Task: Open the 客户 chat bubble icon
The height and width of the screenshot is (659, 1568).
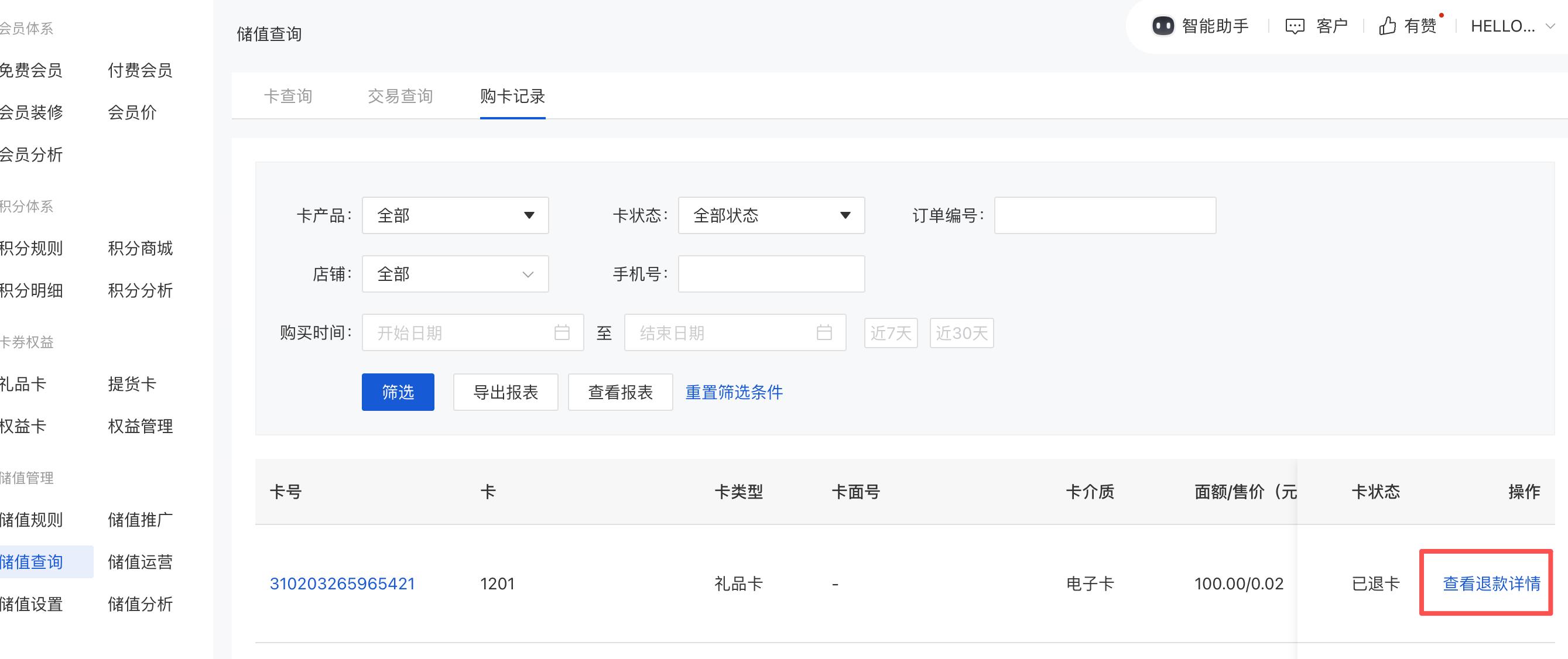Action: point(1295,26)
